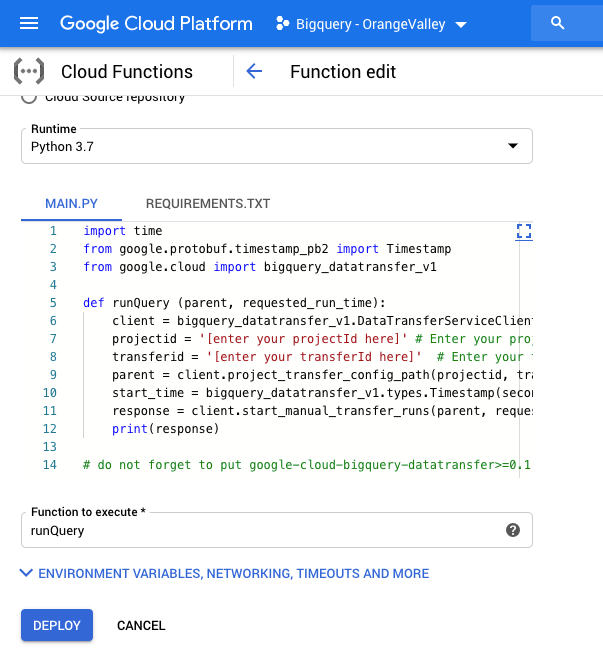Screen dimensions: 603x661
Task: Click the Cloud Functions title
Action: 127,72
